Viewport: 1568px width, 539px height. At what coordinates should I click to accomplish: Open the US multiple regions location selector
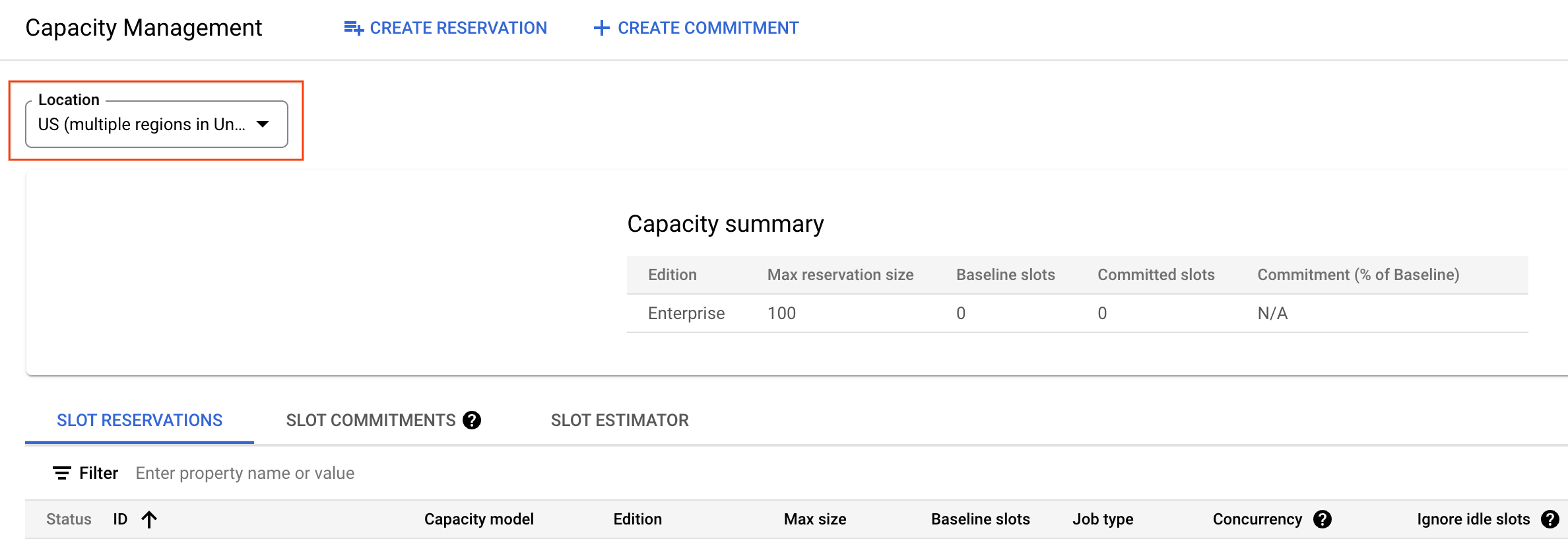(x=142, y=124)
